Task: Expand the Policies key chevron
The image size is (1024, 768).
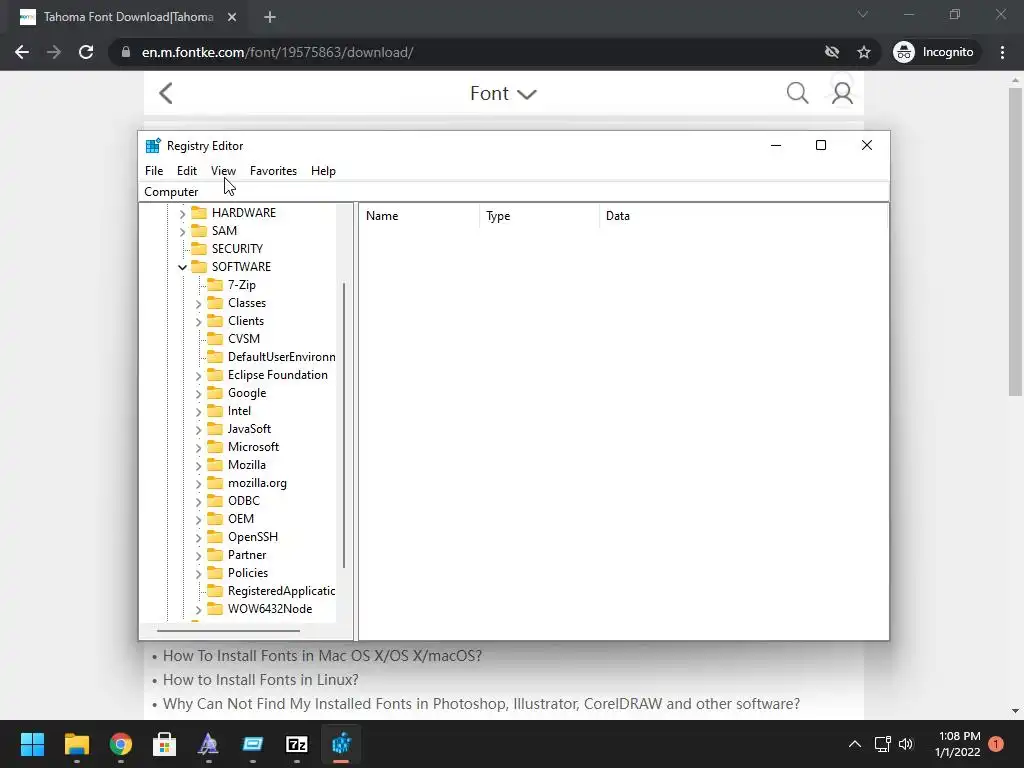Action: [x=199, y=573]
